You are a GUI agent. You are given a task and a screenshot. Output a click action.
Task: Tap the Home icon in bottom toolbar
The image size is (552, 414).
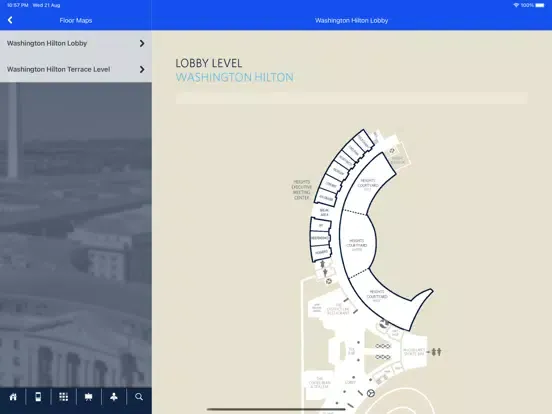(x=13, y=397)
